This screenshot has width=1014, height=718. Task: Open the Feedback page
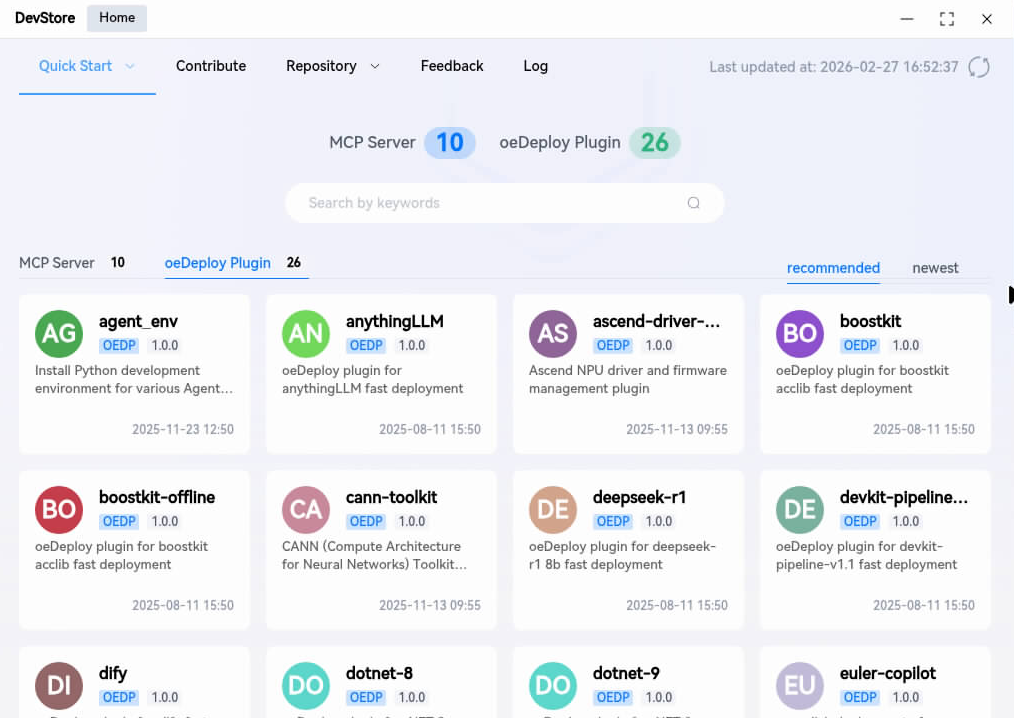[452, 66]
